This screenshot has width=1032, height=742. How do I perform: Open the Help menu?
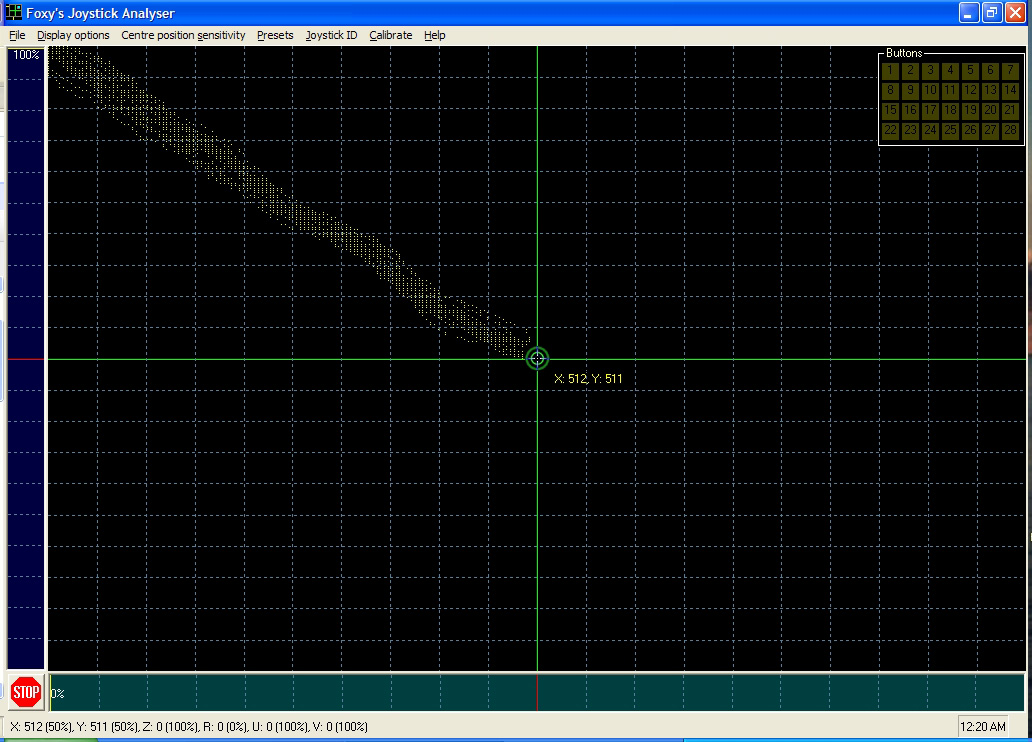click(x=434, y=35)
